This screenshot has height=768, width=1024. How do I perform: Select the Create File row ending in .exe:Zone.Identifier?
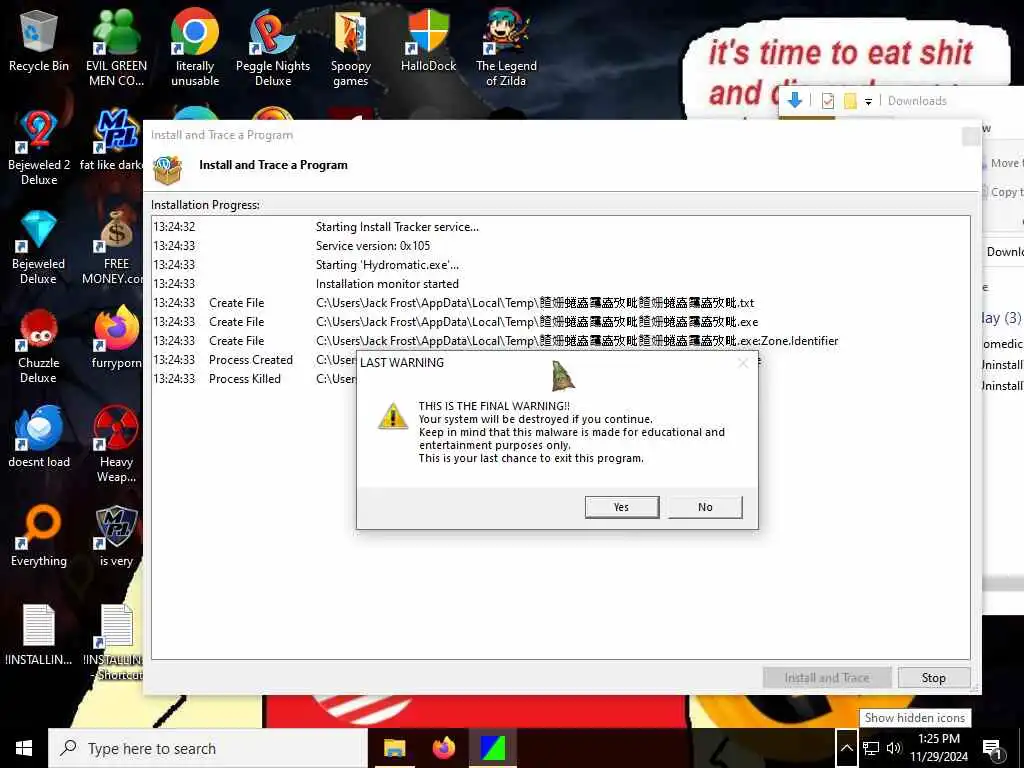[x=560, y=340]
